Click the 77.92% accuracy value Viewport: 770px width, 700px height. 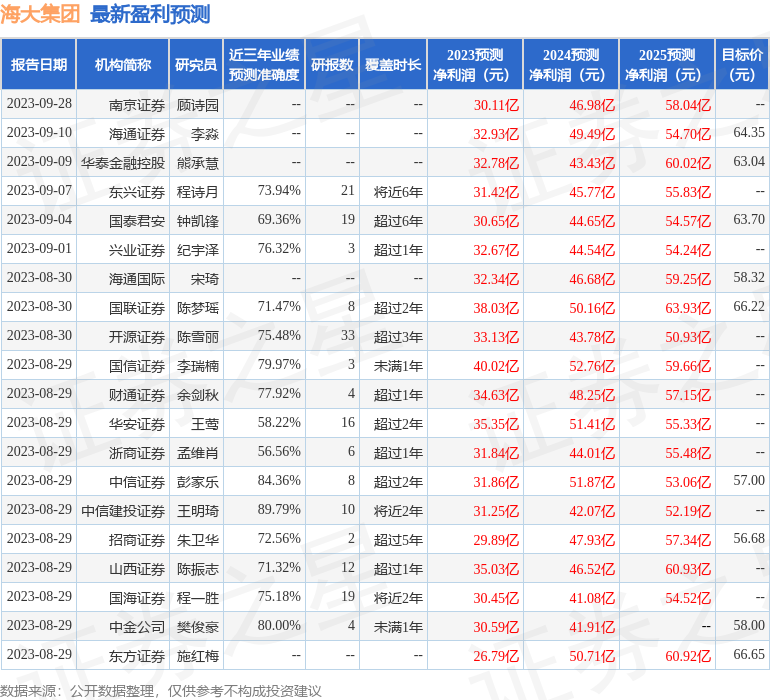(279, 393)
